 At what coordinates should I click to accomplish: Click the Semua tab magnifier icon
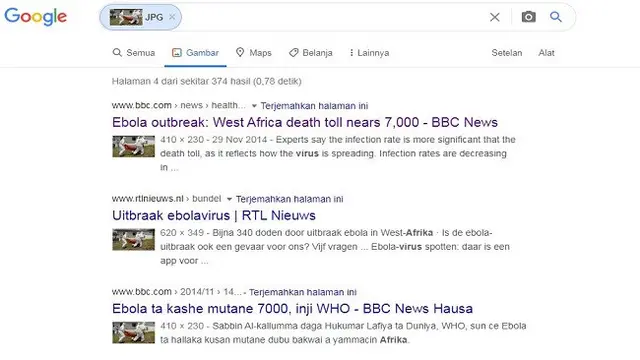pyautogui.click(x=117, y=52)
